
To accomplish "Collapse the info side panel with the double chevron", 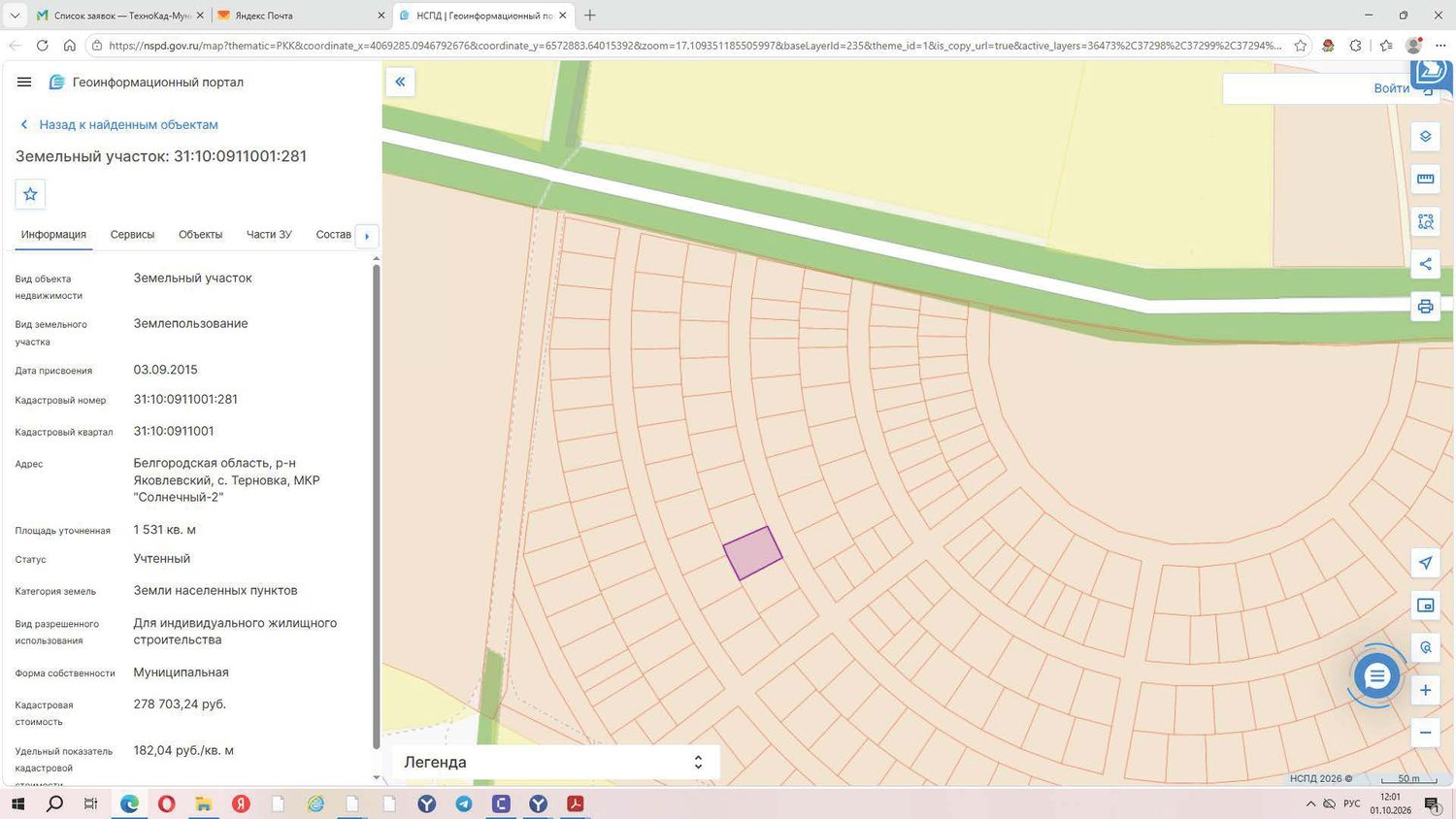I will point(400,82).
